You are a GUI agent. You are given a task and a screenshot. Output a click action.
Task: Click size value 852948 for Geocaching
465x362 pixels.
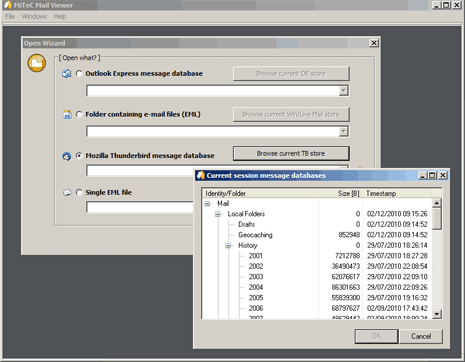[349, 235]
